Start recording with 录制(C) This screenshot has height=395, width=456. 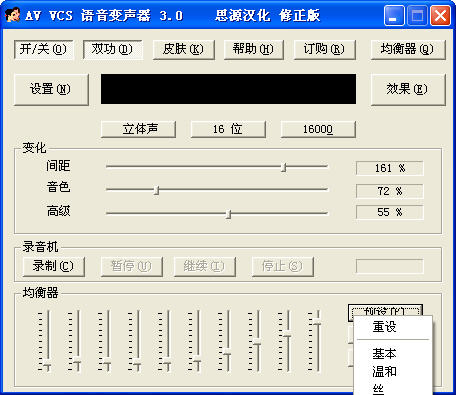[x=53, y=266]
